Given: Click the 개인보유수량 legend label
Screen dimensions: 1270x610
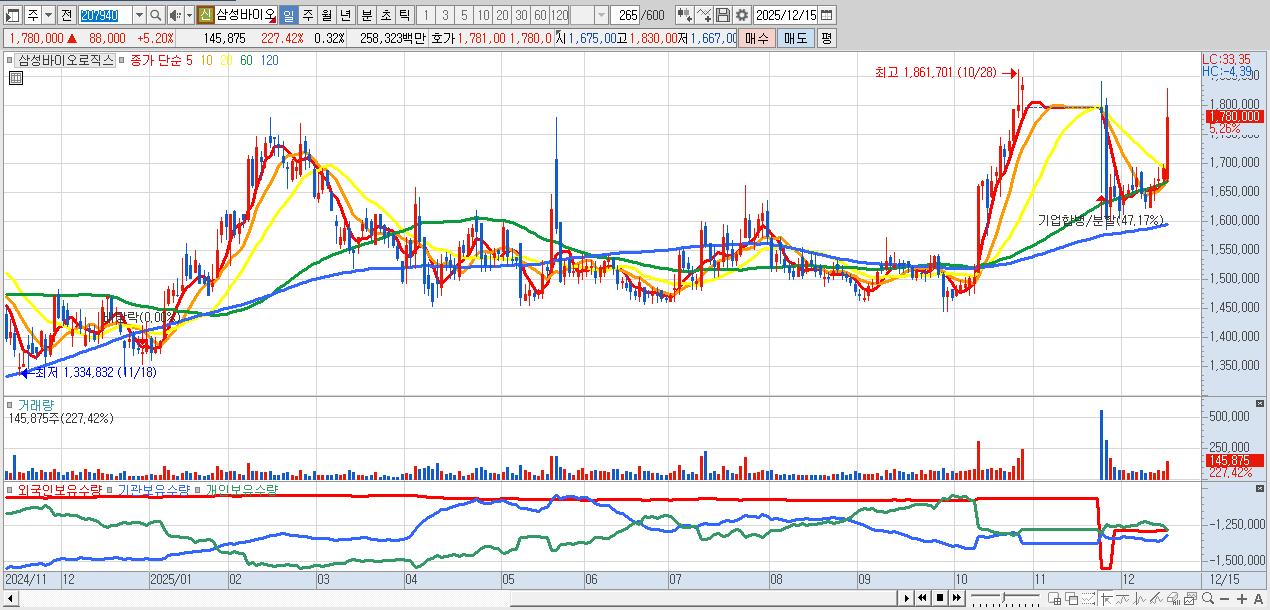Looking at the screenshot, I should [243, 490].
